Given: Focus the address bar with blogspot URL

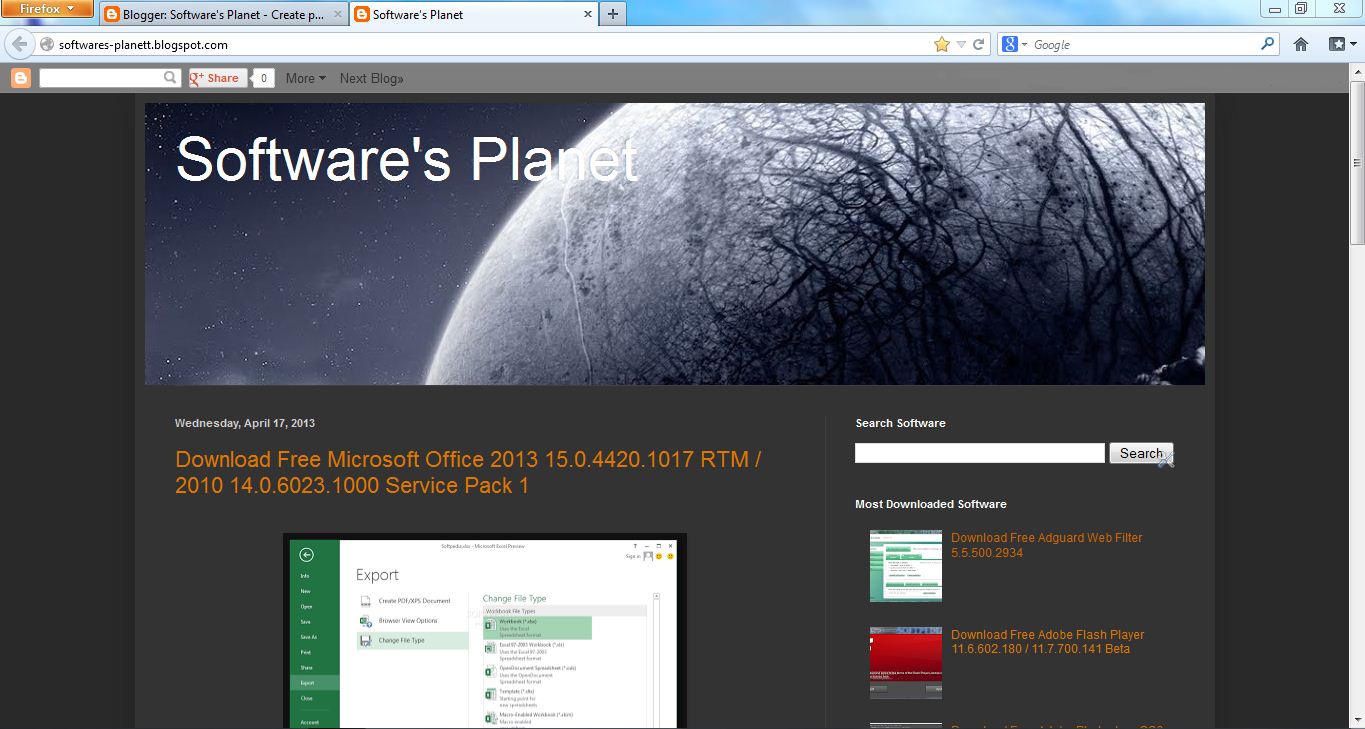Looking at the screenshot, I should pyautogui.click(x=490, y=45).
